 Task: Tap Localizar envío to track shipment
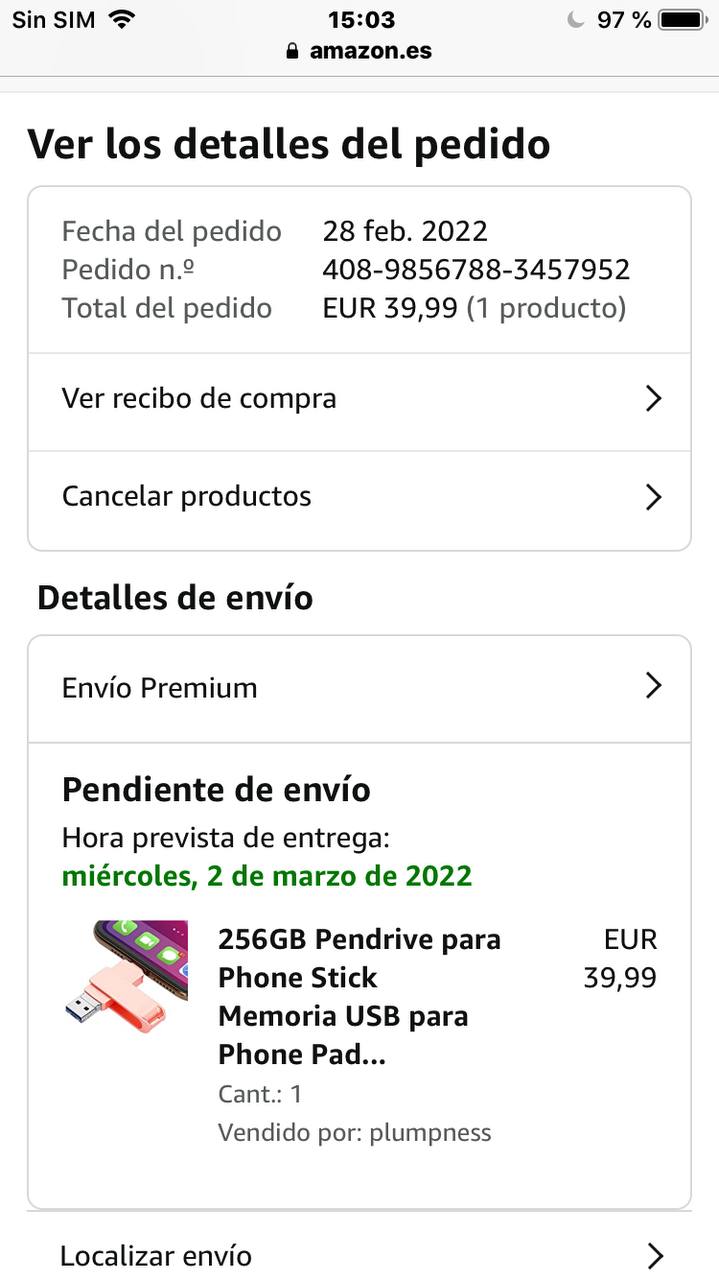coord(156,1256)
